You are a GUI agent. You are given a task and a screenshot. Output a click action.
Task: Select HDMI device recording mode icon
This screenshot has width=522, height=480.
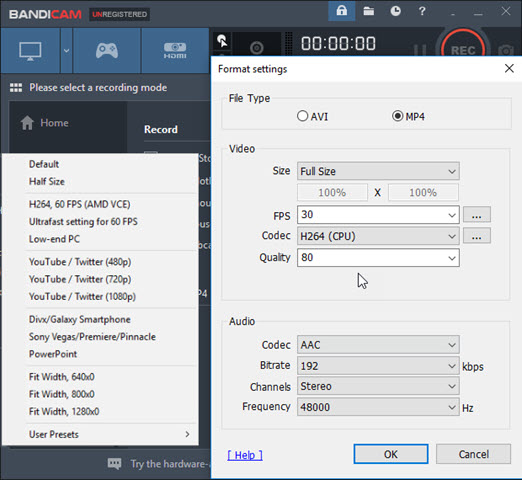coord(175,51)
